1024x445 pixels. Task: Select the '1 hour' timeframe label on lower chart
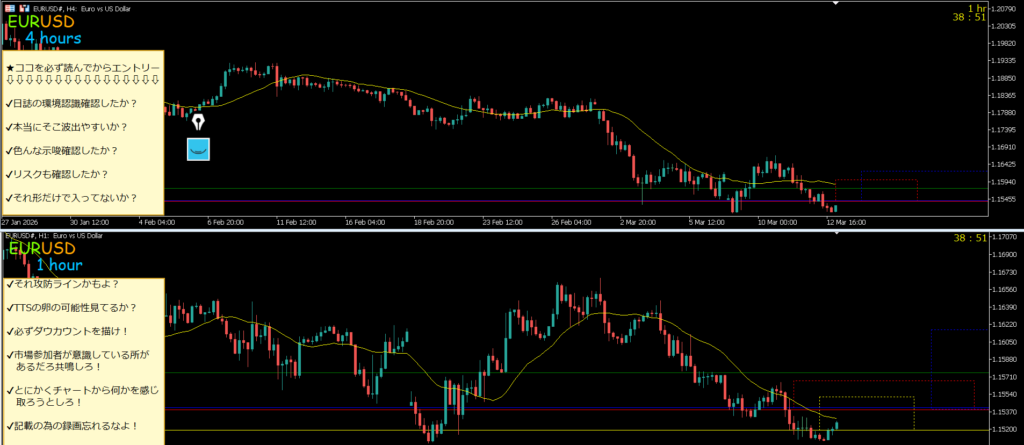(x=59, y=266)
